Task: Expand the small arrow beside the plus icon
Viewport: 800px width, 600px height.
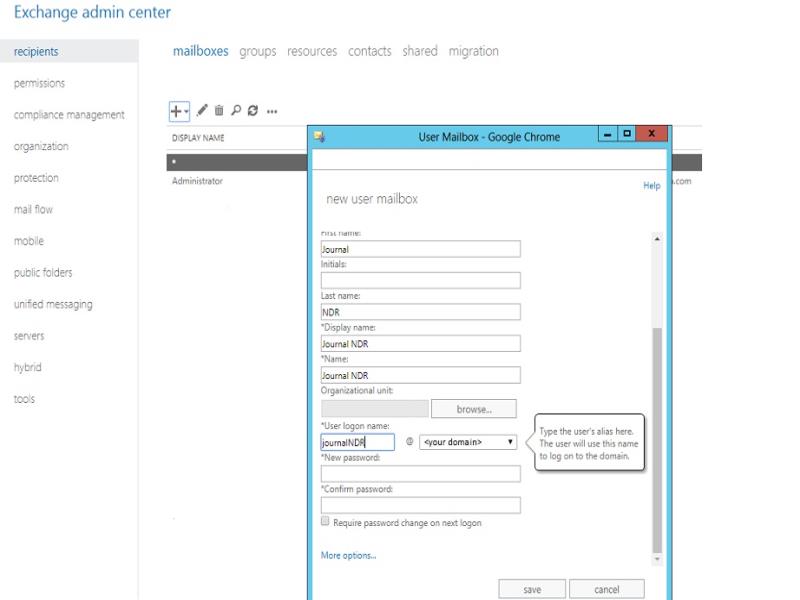Action: tap(186, 111)
